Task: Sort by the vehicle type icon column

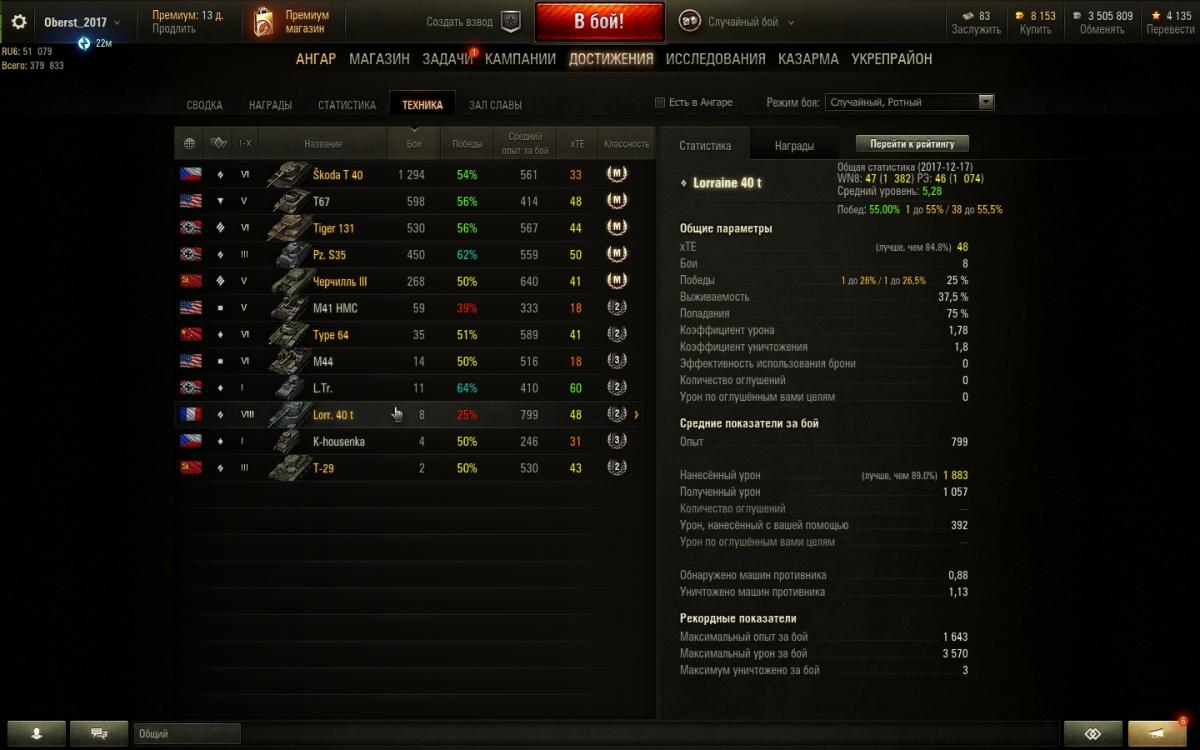Action: click(219, 143)
